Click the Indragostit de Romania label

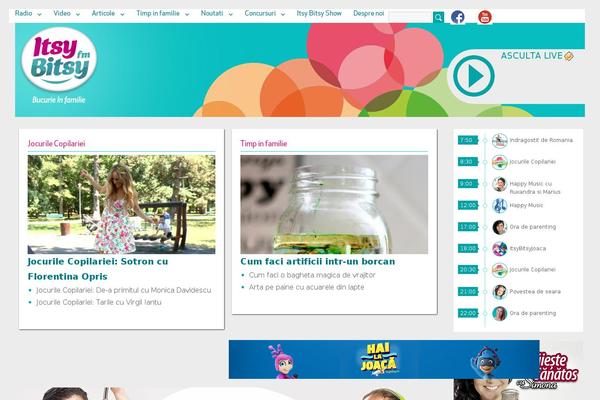coord(541,140)
